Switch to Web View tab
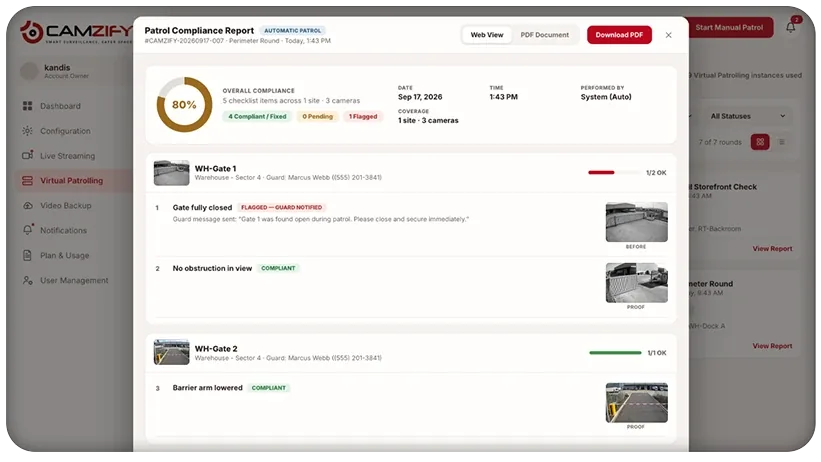Image resolution: width=821 pixels, height=462 pixels. (x=487, y=35)
